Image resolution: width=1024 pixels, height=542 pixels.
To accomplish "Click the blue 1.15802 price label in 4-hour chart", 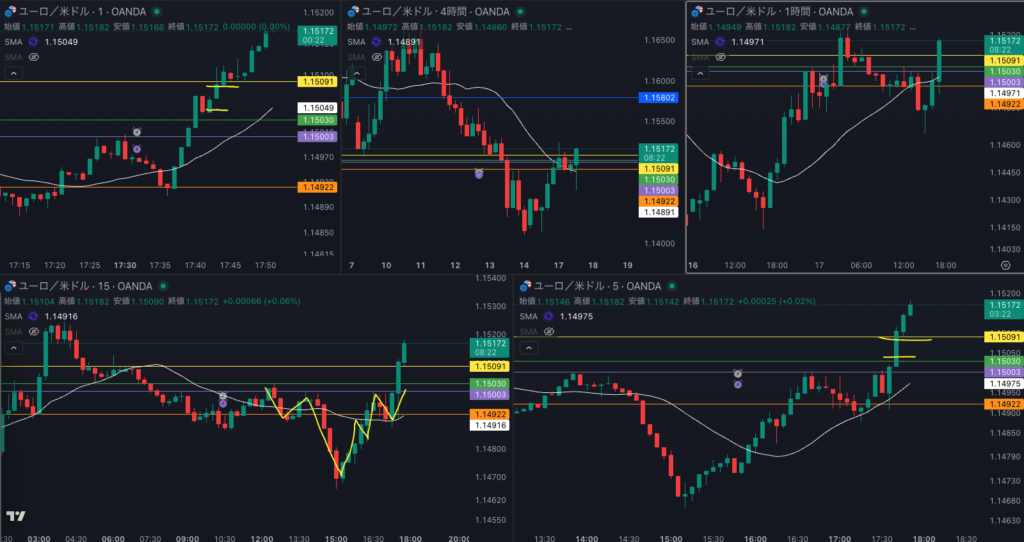I will 658,98.
